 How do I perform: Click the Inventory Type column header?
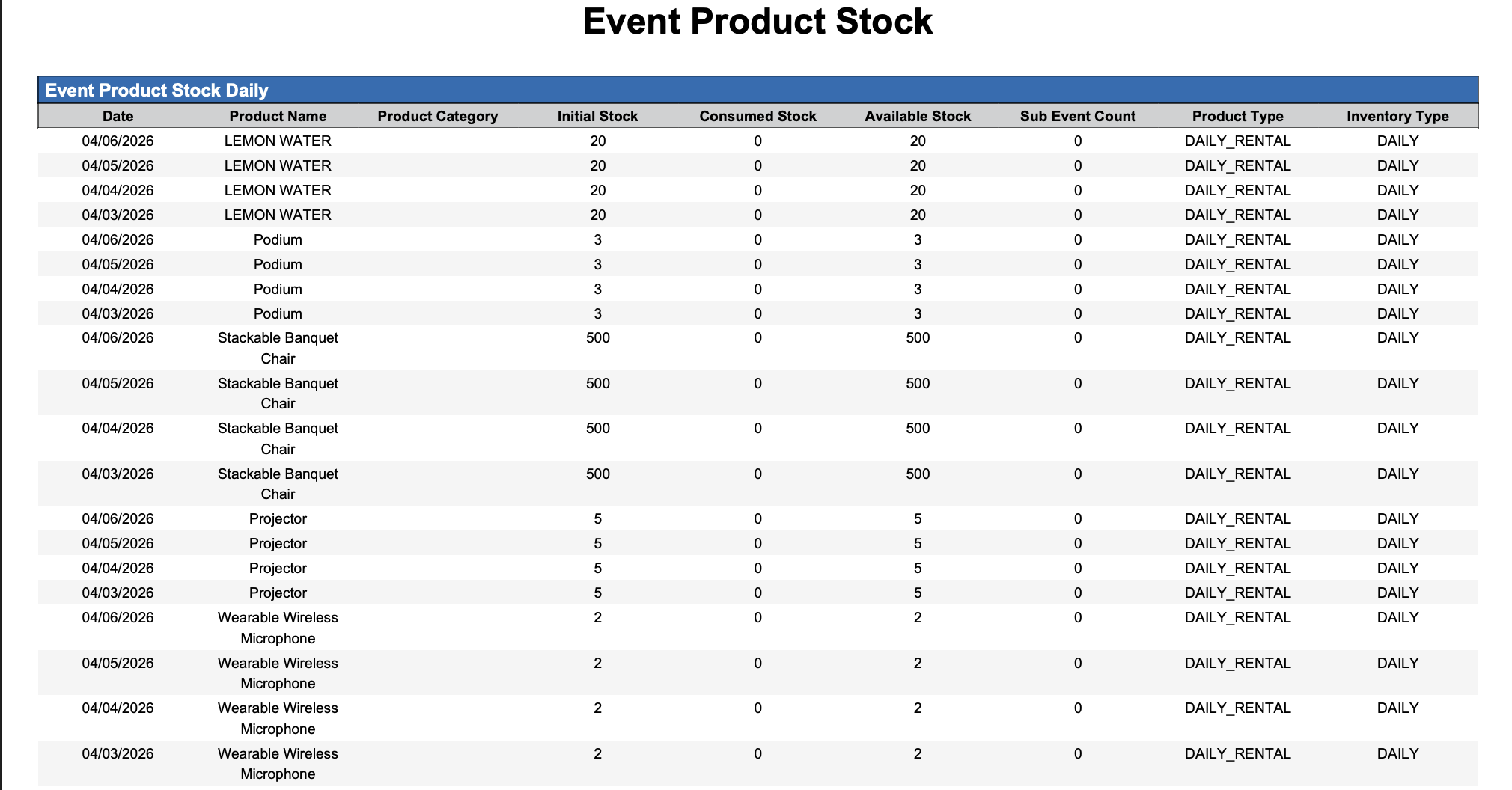[1397, 116]
